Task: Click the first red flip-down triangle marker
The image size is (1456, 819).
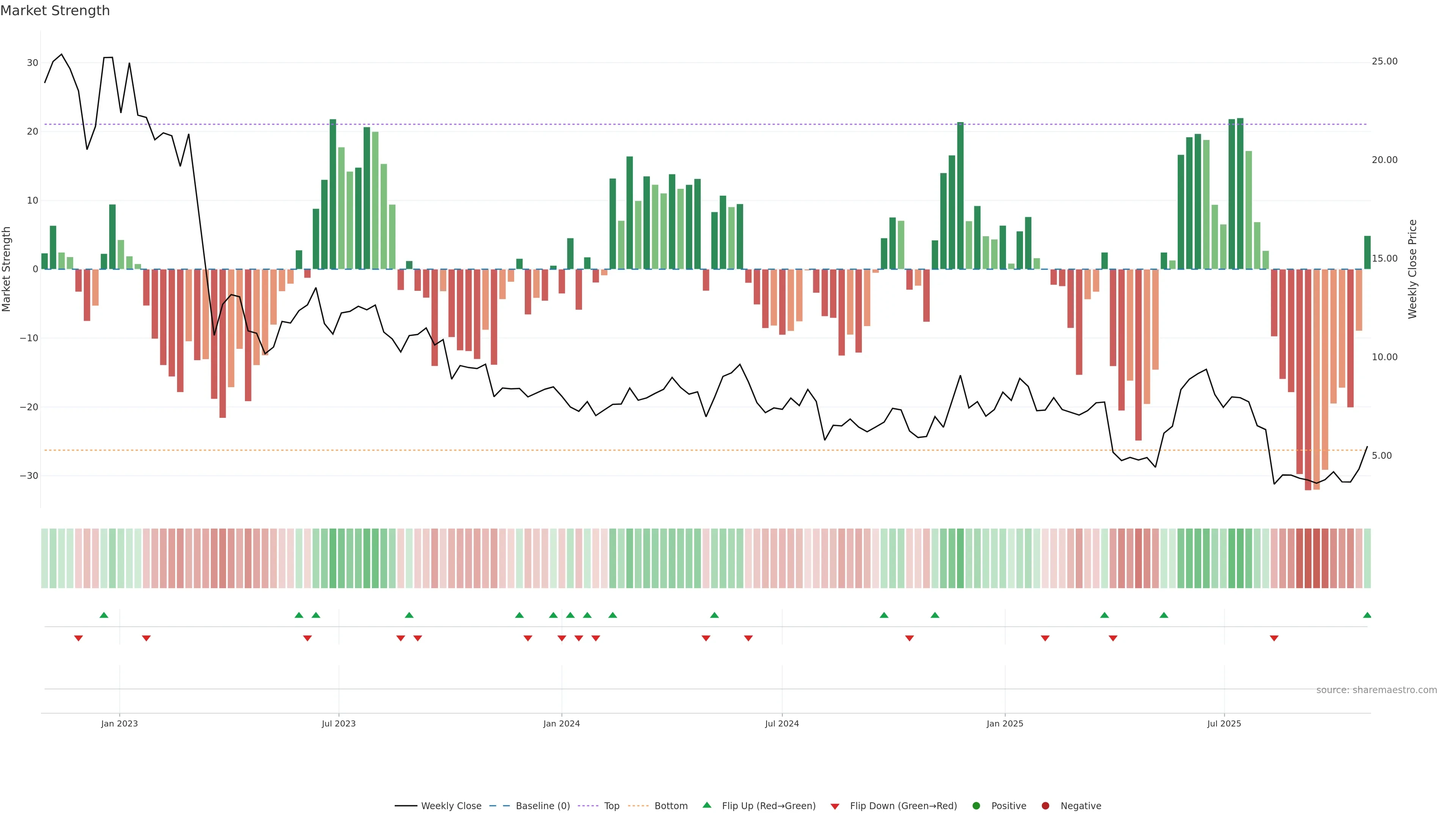Action: point(78,638)
